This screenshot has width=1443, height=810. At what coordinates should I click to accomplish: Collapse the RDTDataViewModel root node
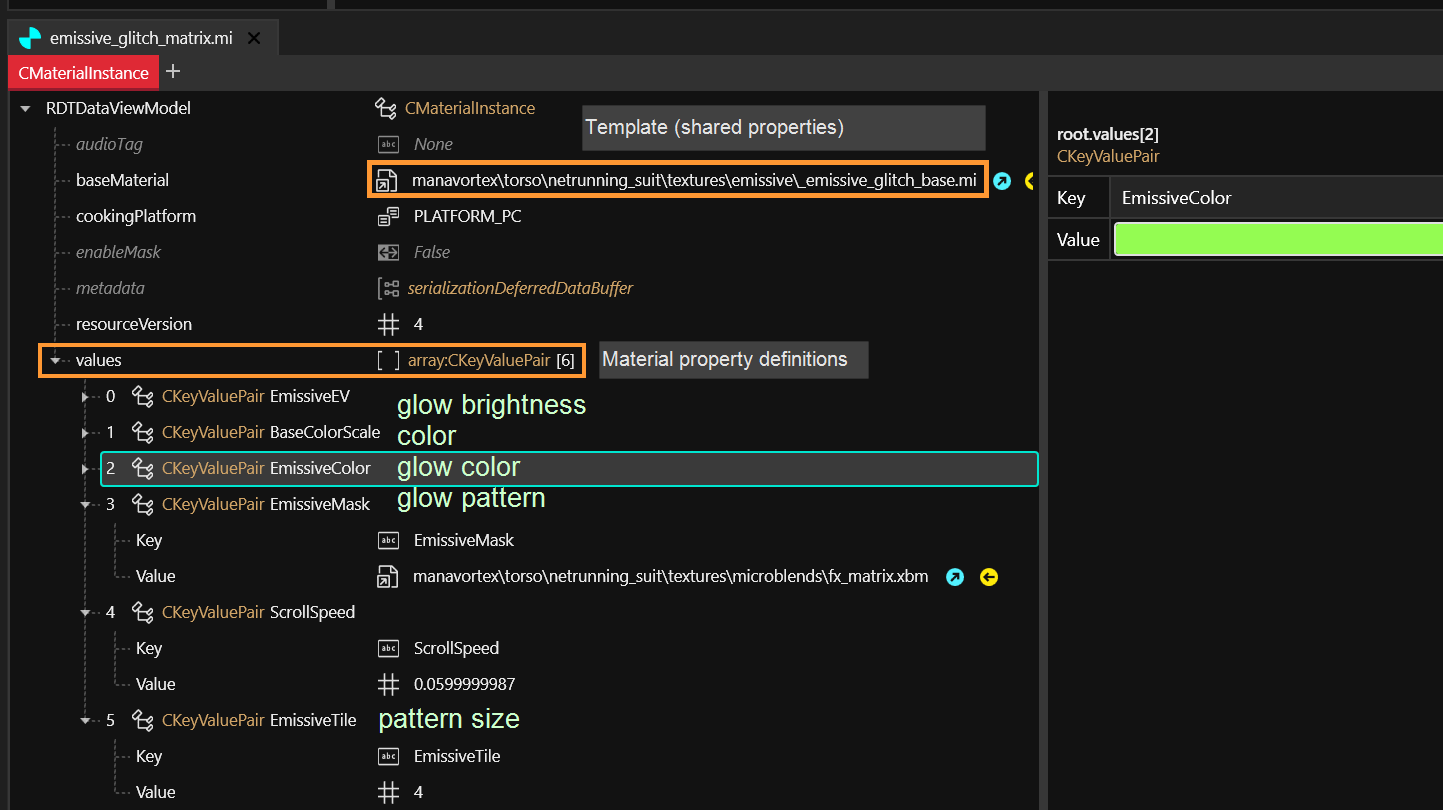coord(26,109)
